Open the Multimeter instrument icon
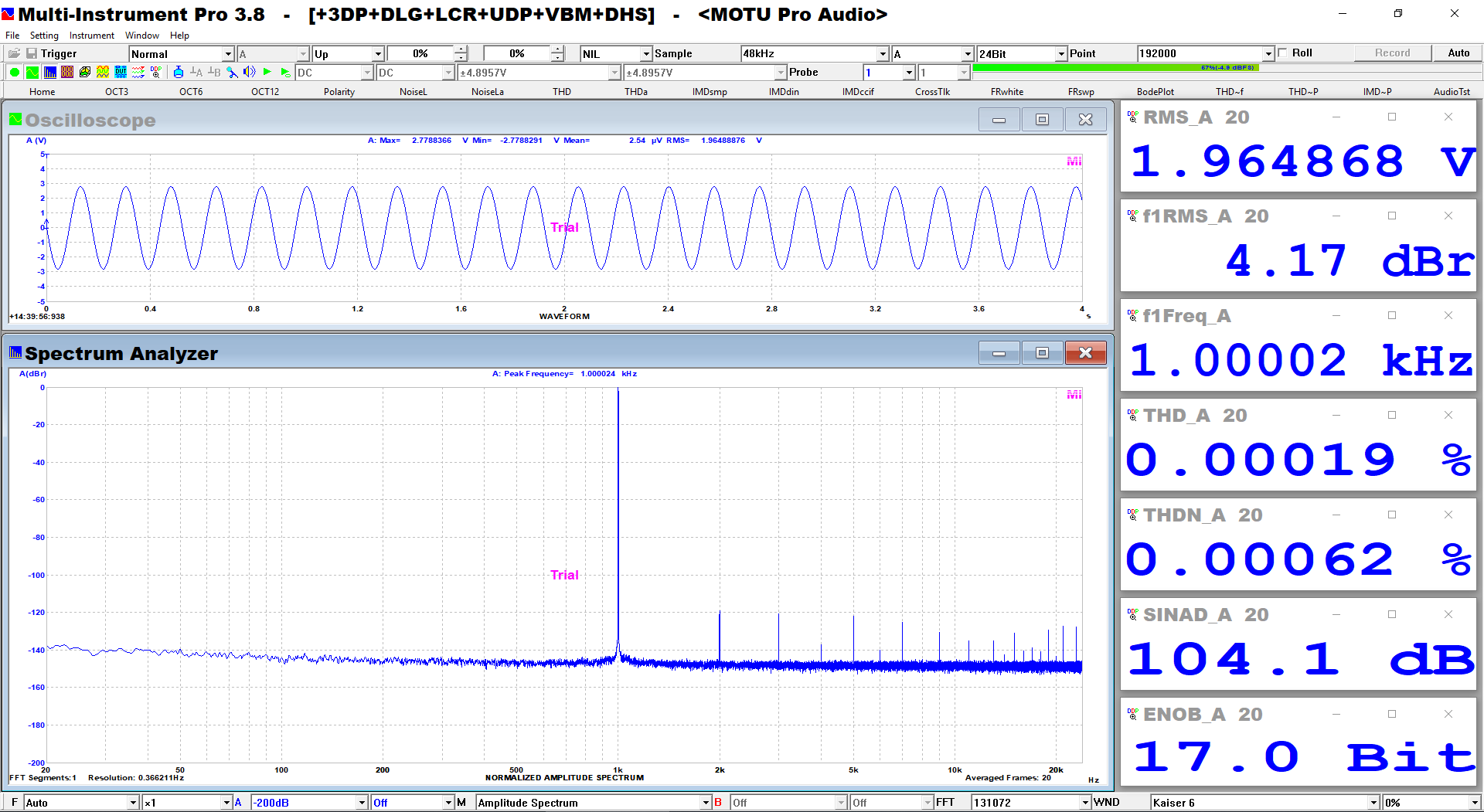The height and width of the screenshot is (812, 1484). tap(67, 72)
